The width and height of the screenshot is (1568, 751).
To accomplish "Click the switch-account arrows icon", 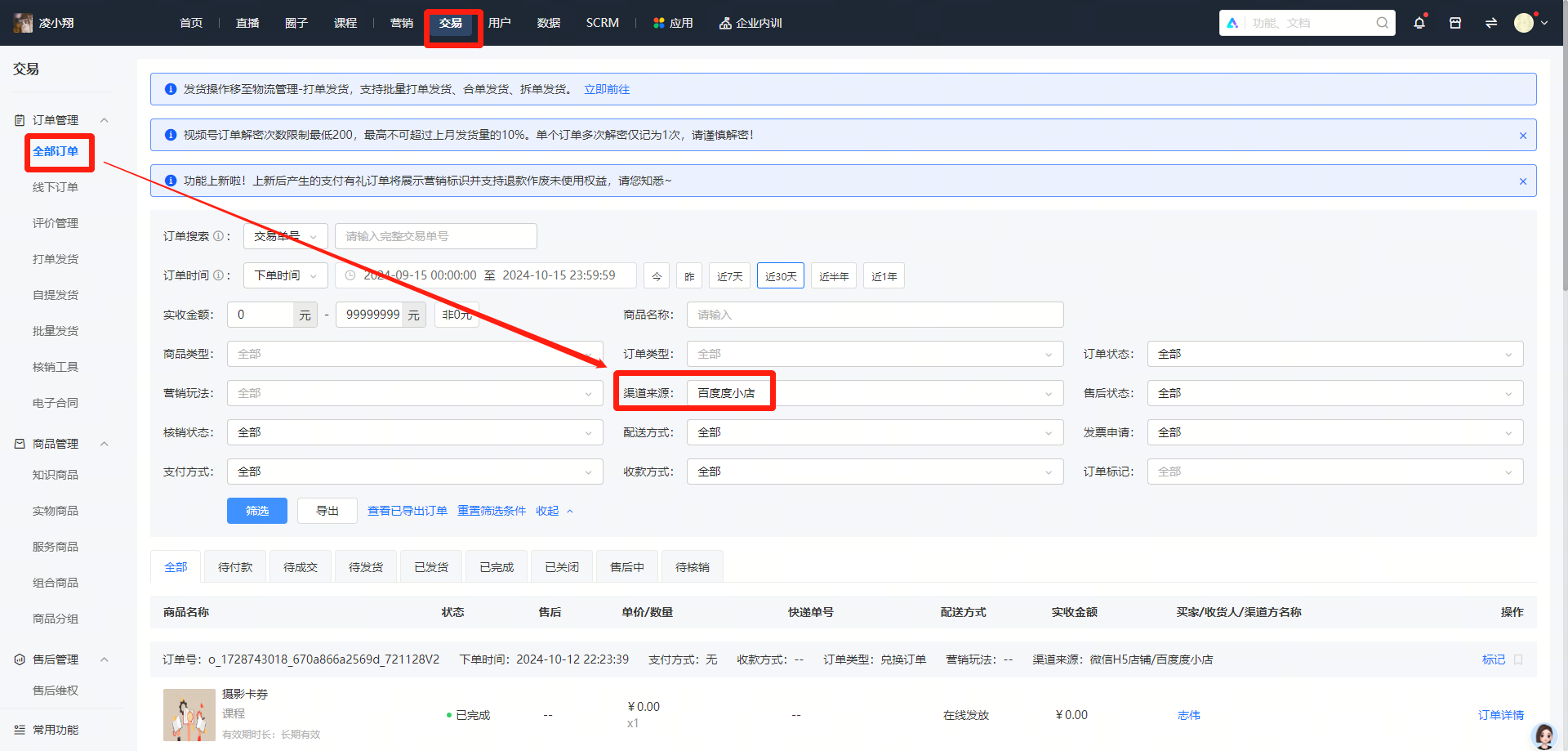I will coord(1491,23).
